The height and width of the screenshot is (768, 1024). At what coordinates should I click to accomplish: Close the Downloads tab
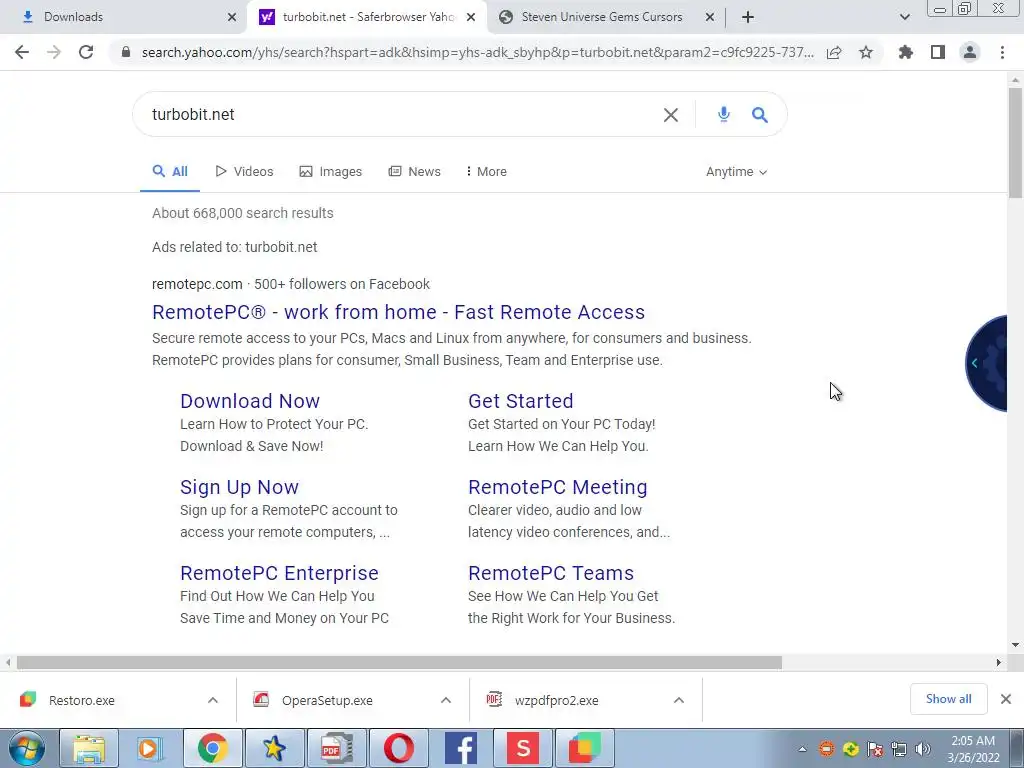coord(232,17)
